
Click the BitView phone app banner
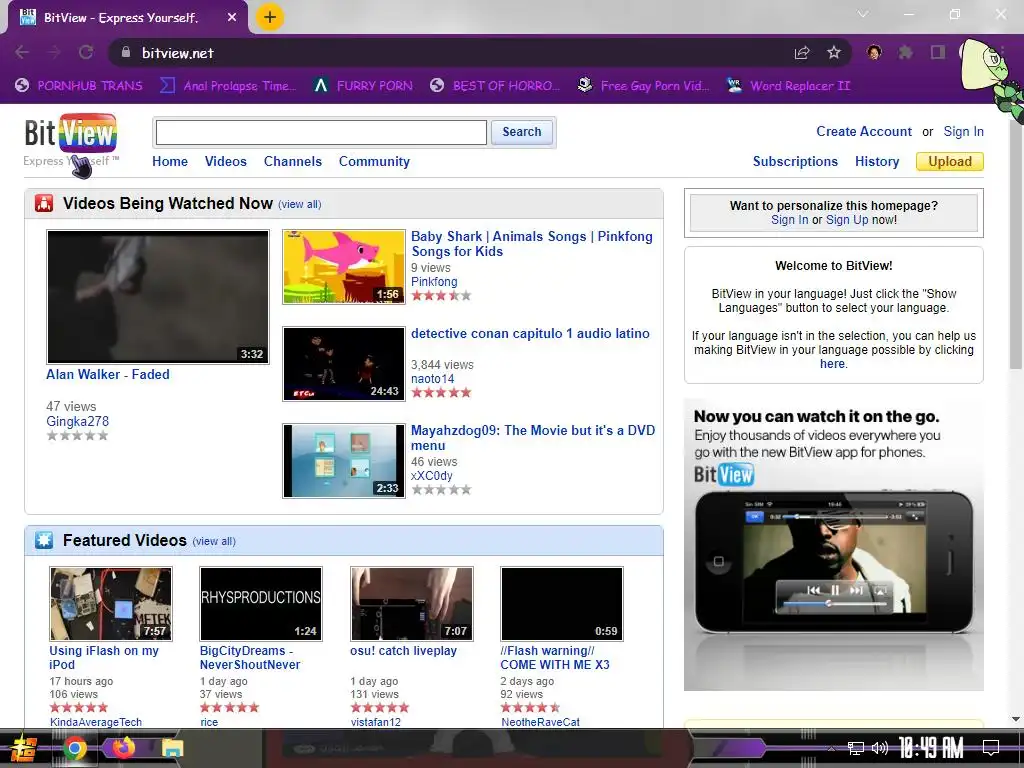[x=833, y=544]
